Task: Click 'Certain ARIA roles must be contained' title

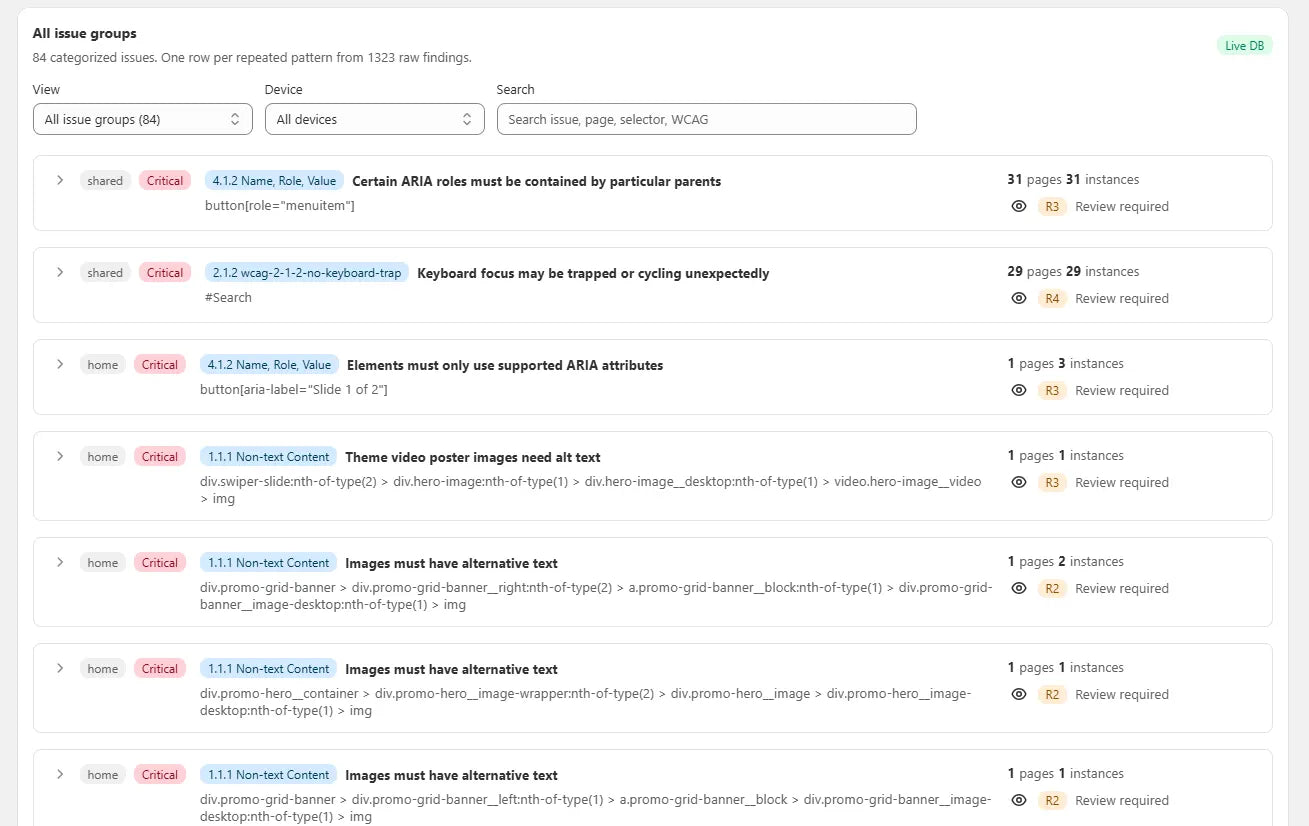Action: pyautogui.click(x=537, y=181)
